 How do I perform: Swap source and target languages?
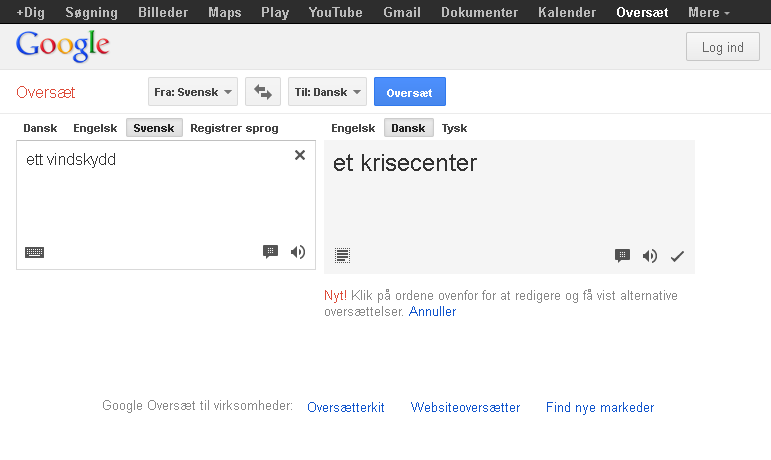262,92
